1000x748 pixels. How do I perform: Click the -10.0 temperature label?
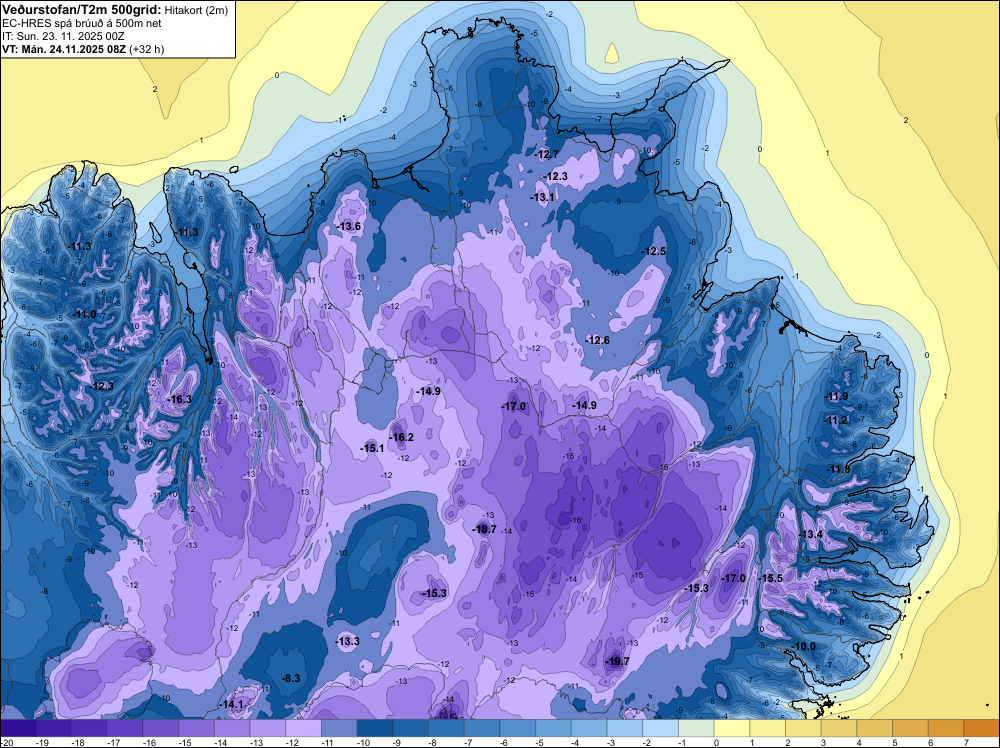coord(804,646)
